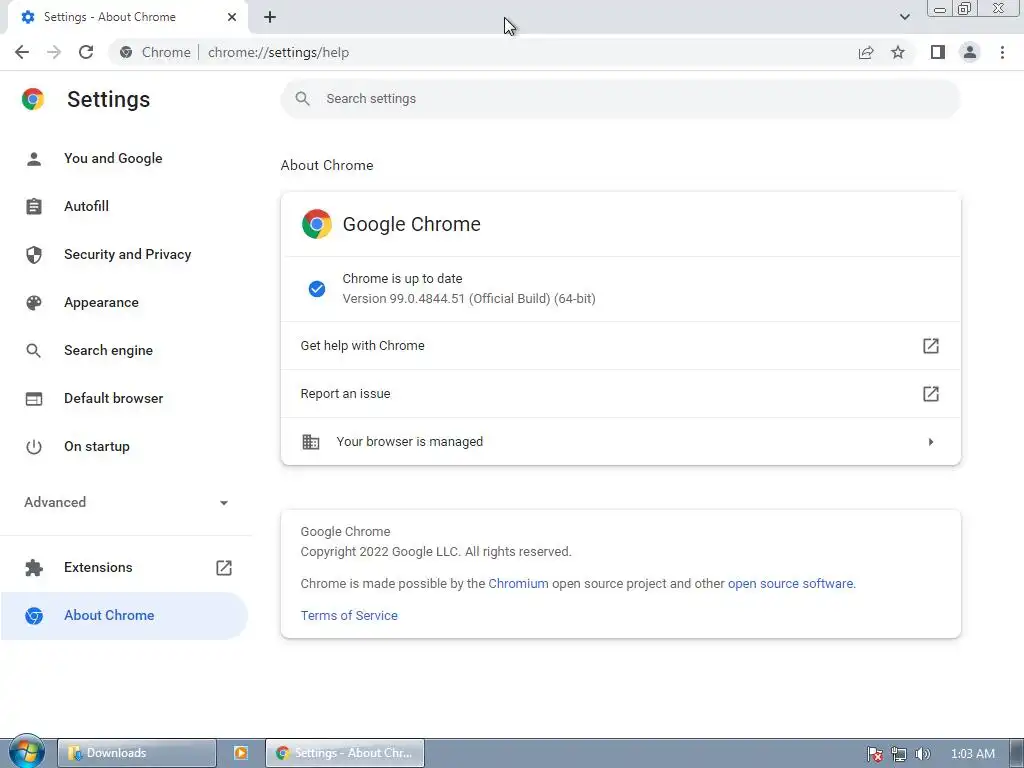1024x768 pixels.
Task: Close the Settings - About Chrome tab
Action: (232, 17)
